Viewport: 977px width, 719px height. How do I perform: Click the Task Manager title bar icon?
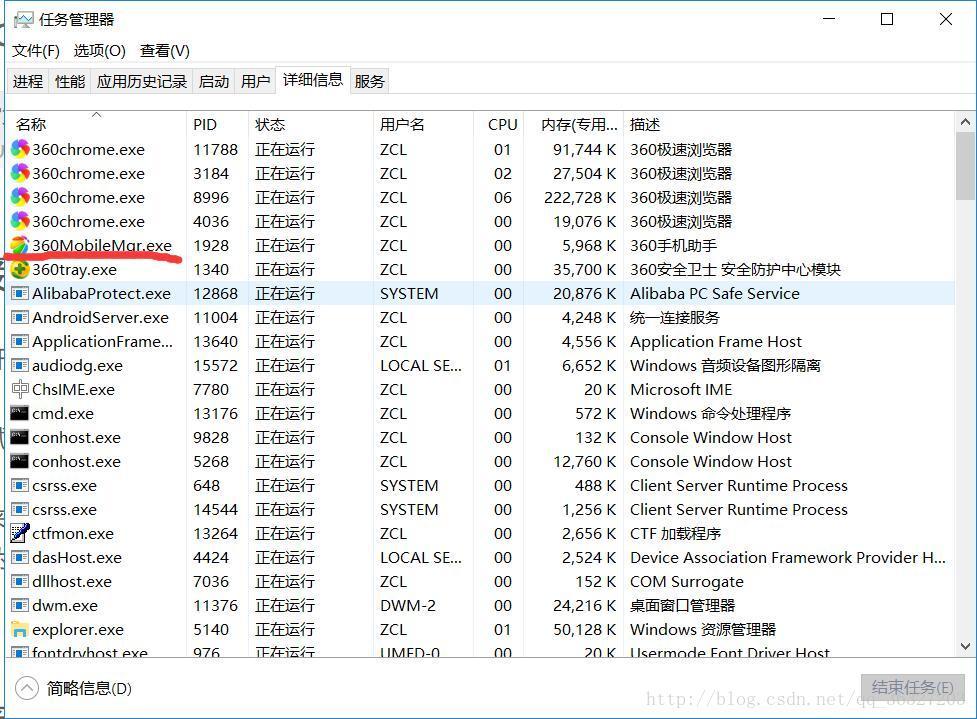[24, 20]
